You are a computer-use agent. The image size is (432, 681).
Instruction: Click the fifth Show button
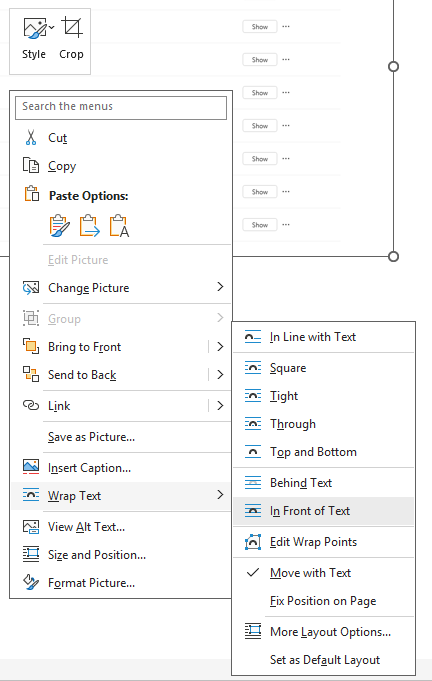coord(260,159)
